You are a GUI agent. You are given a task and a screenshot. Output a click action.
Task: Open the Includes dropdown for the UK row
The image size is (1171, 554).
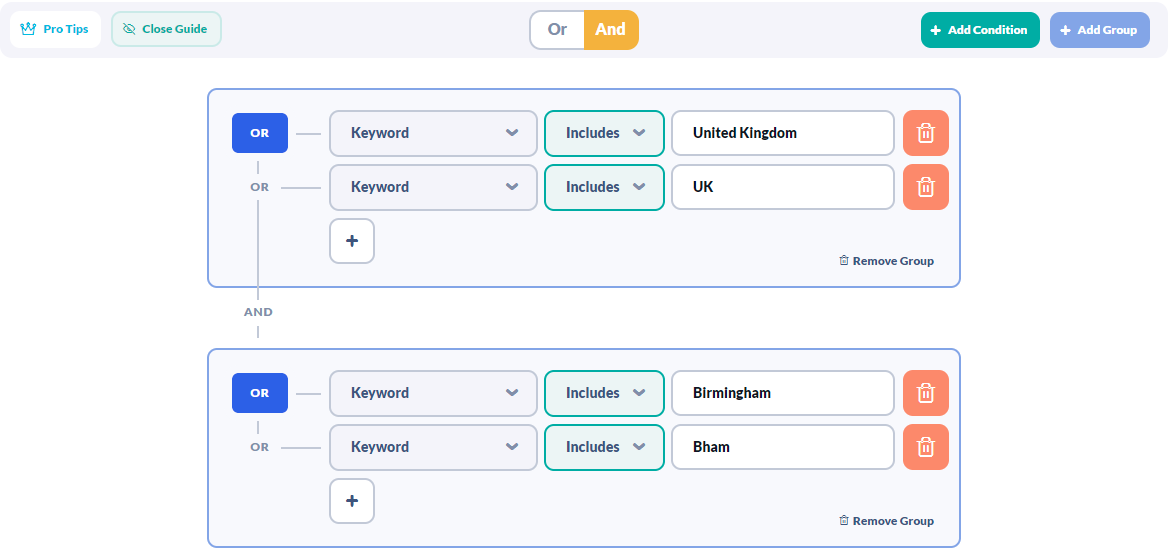[x=604, y=187]
